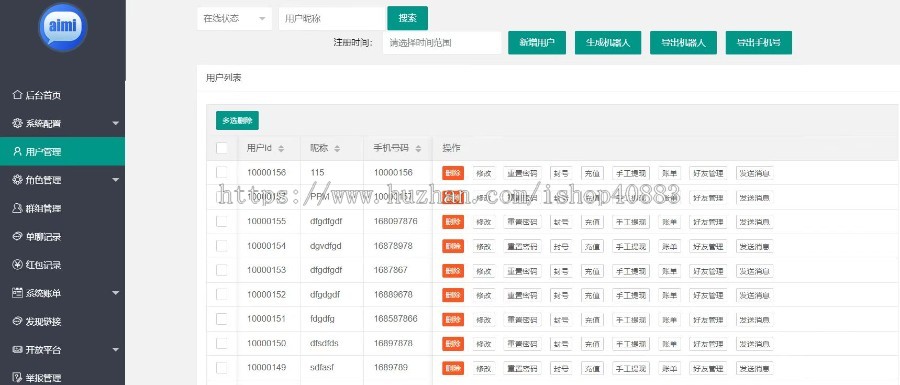
Task: Click the yen icon beside 红包记录
Action: pyautogui.click(x=17, y=265)
